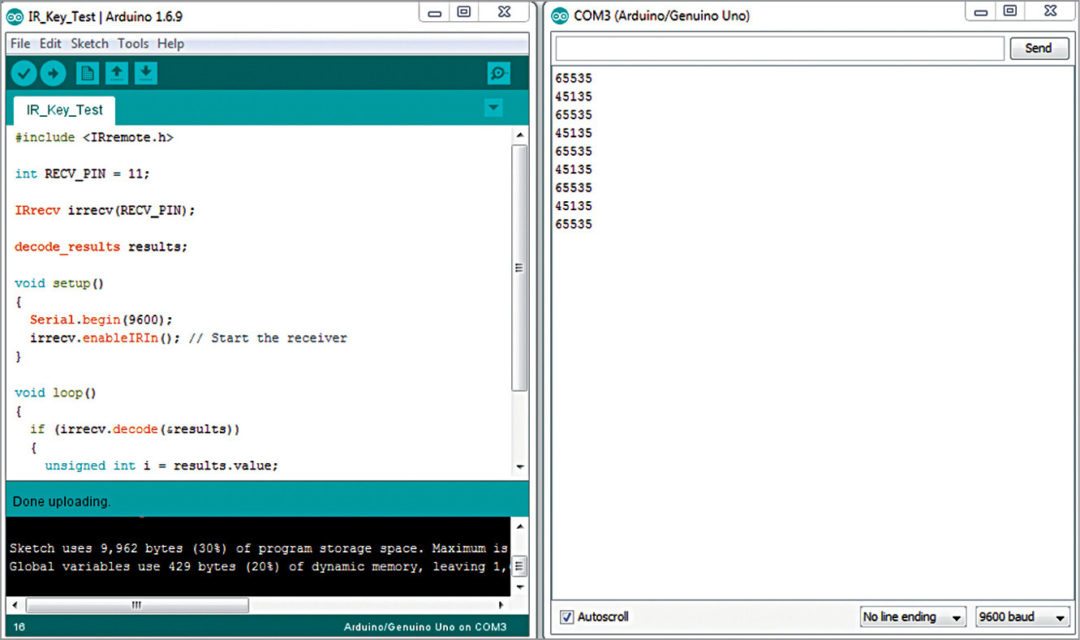Open the tab options dropdown arrow
1080x640 pixels.
(x=492, y=107)
